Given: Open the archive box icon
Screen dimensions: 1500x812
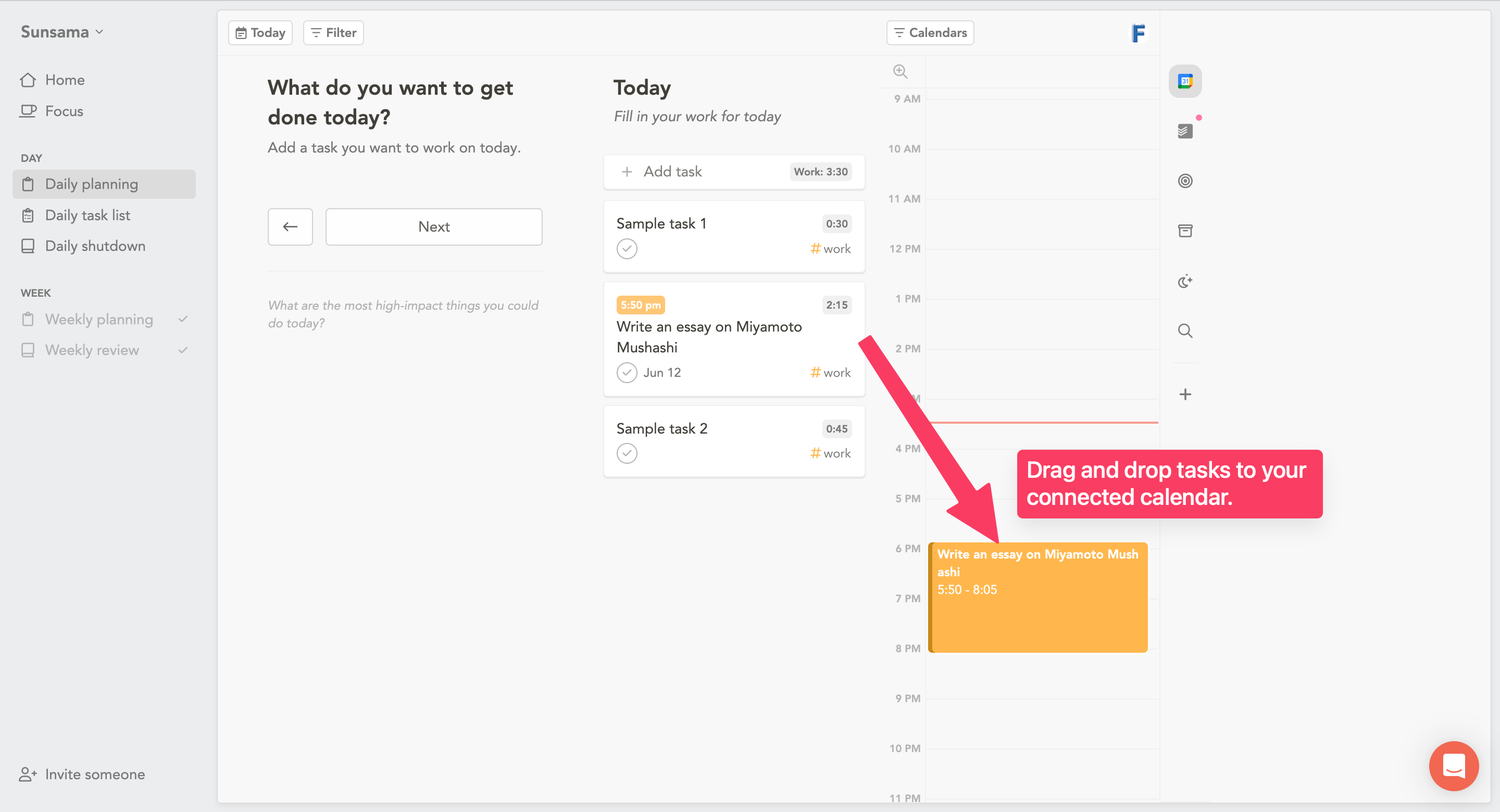Looking at the screenshot, I should 1185,231.
